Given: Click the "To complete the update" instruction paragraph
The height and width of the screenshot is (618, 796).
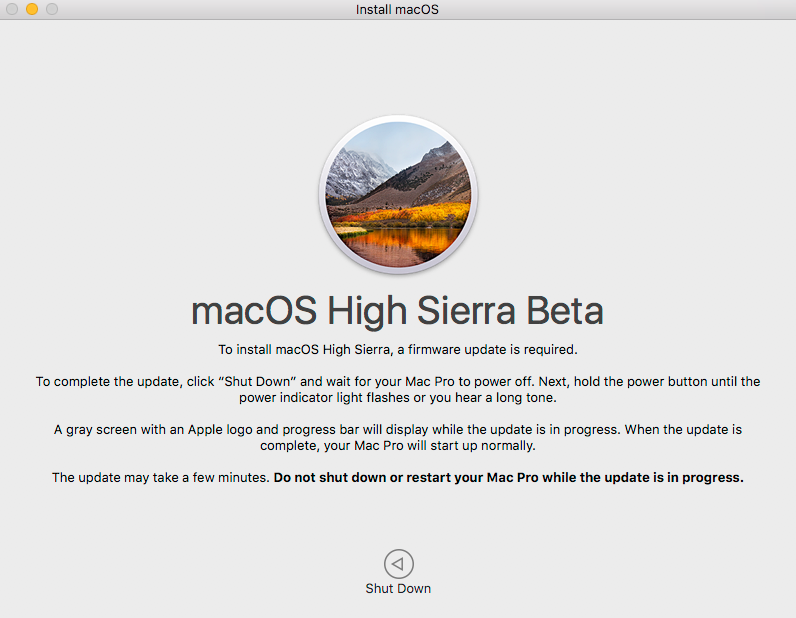Looking at the screenshot, I should pyautogui.click(x=398, y=389).
